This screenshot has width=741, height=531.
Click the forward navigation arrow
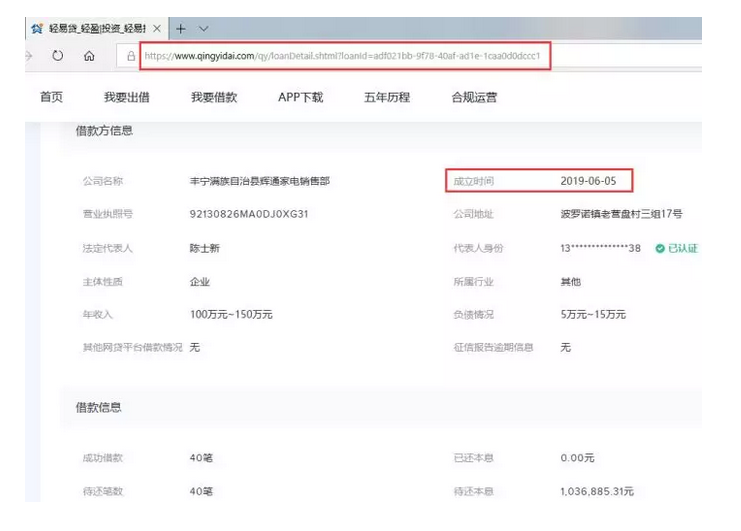[28, 56]
